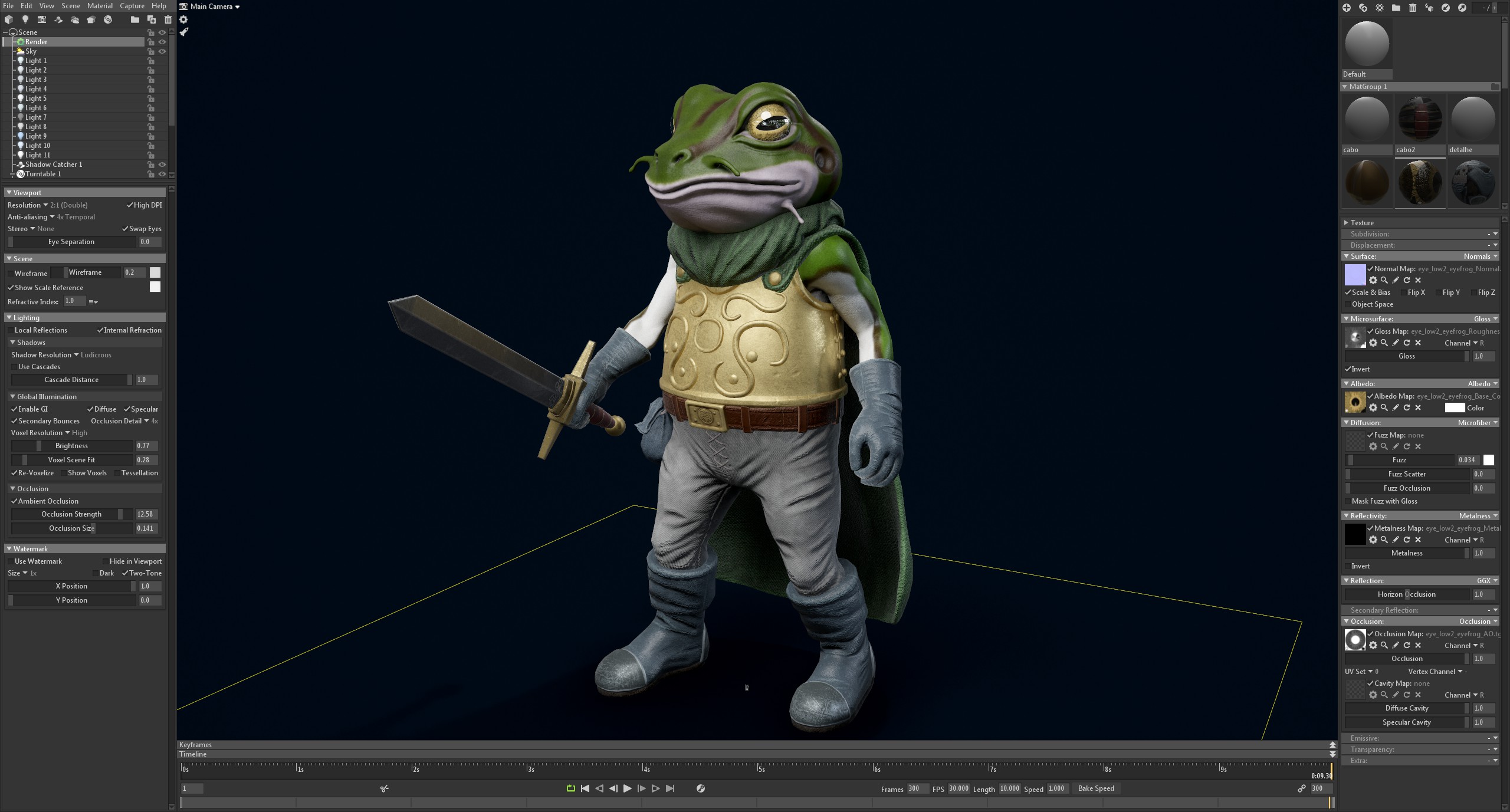
Task: Open the Material menu
Action: [100, 6]
